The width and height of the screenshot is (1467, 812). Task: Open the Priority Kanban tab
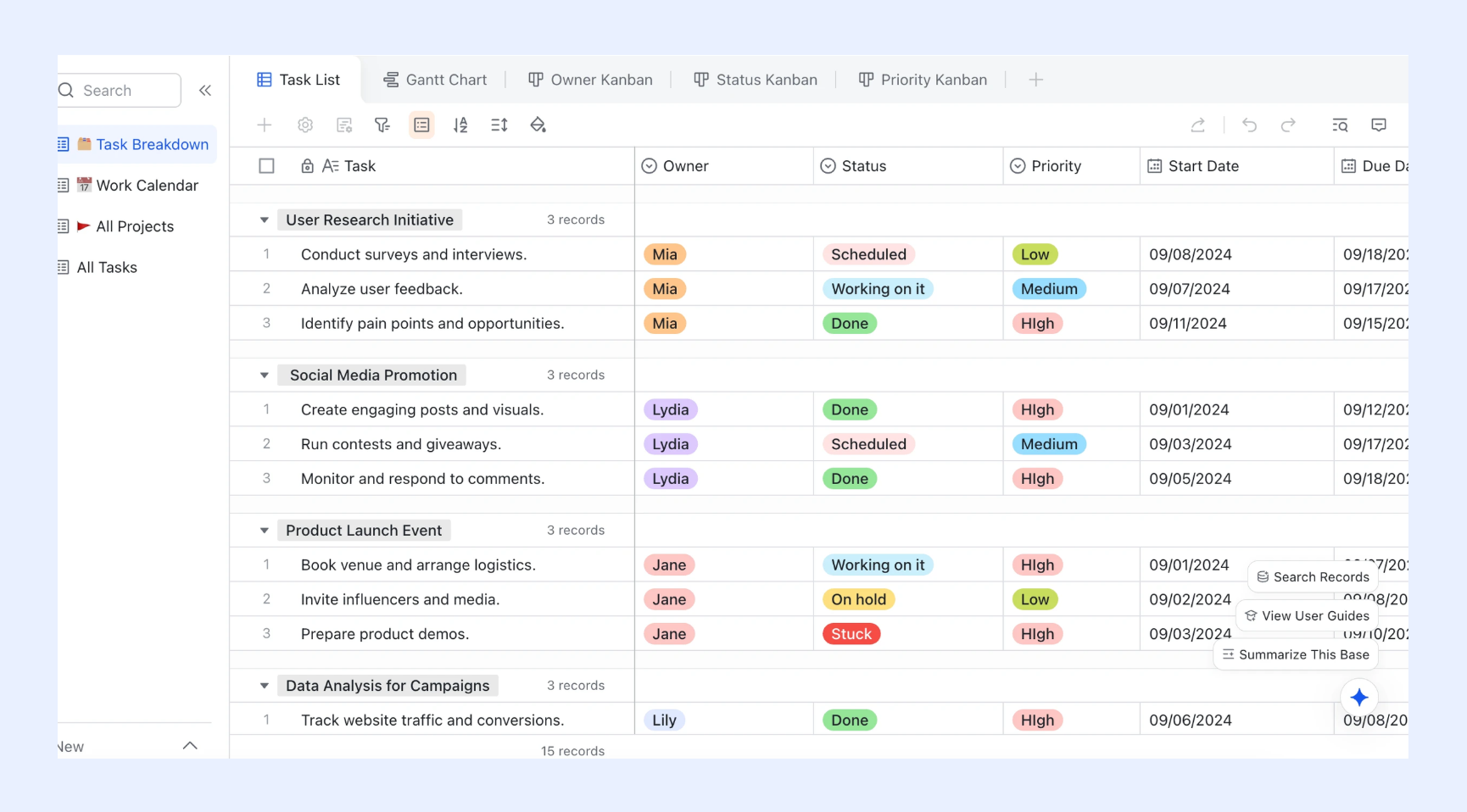pyautogui.click(x=923, y=80)
